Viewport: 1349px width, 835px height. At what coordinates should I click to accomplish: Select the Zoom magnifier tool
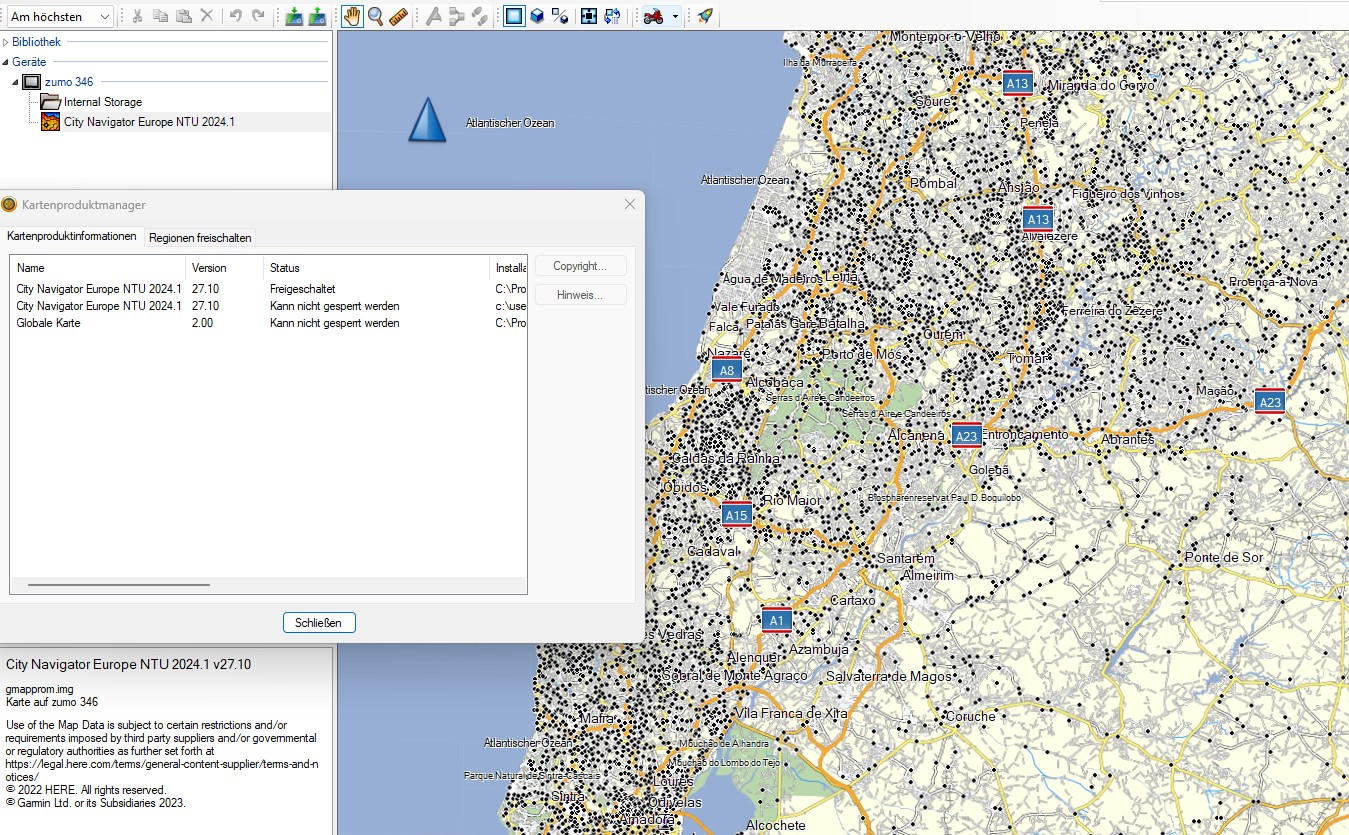pyautogui.click(x=375, y=16)
